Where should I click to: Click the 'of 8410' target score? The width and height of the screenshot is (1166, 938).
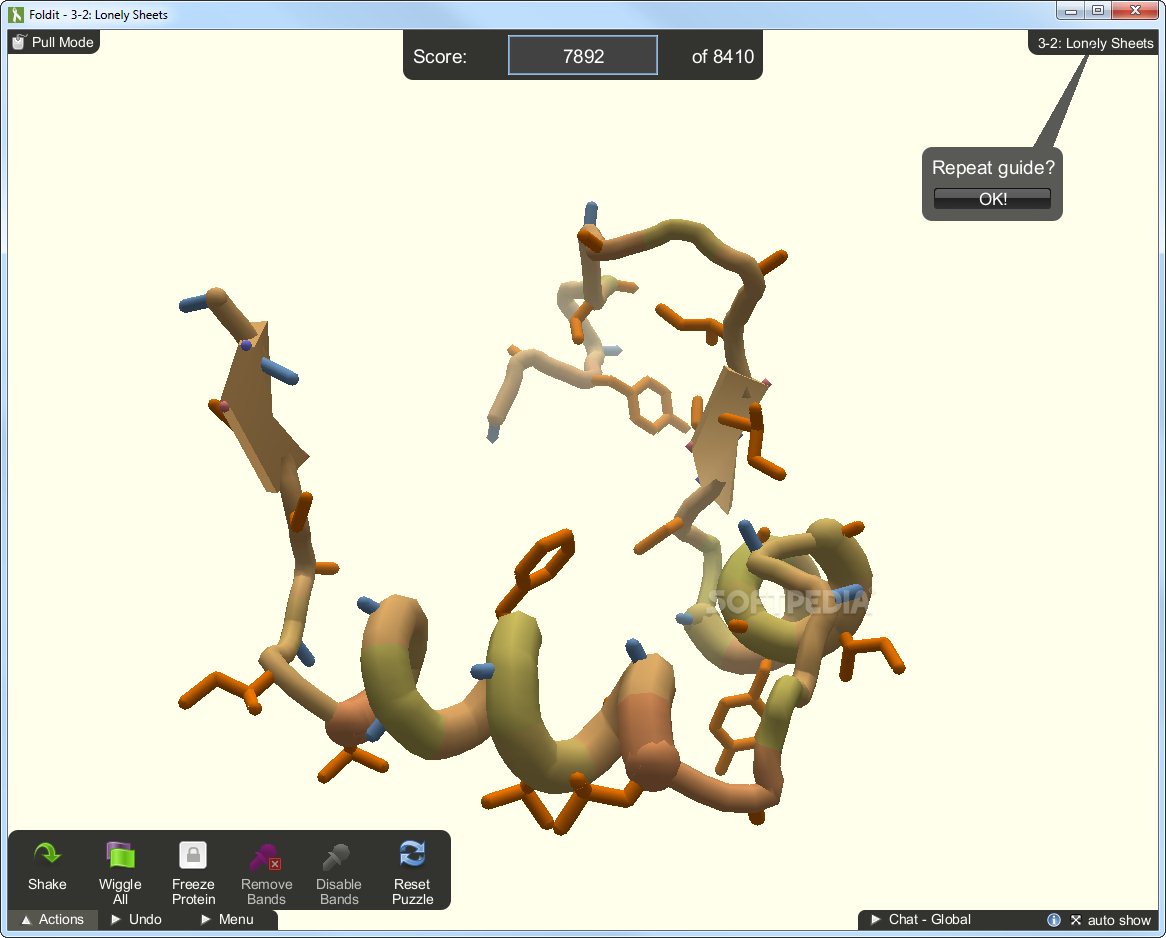723,57
